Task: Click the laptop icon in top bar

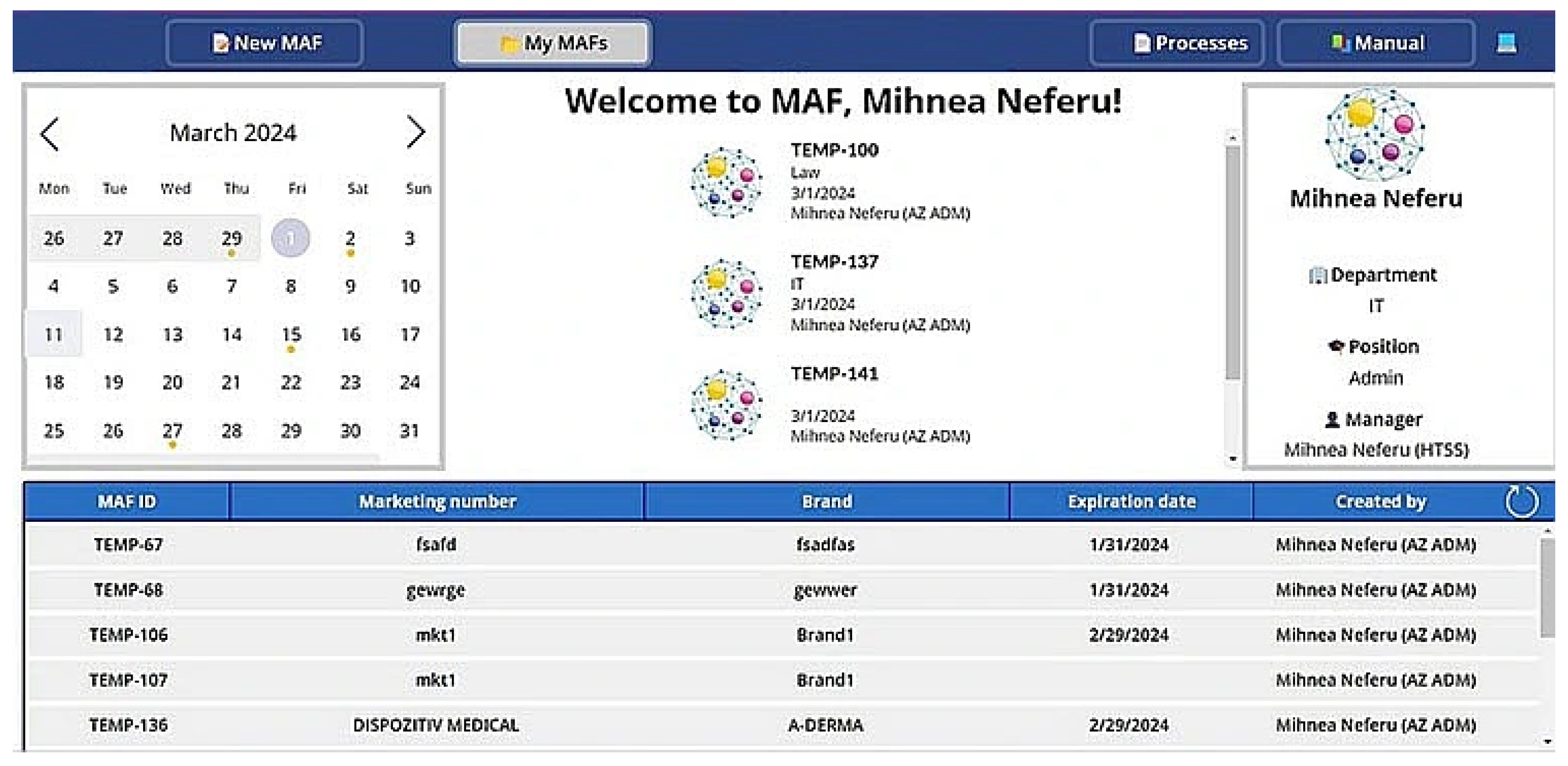Action: pyautogui.click(x=1506, y=43)
